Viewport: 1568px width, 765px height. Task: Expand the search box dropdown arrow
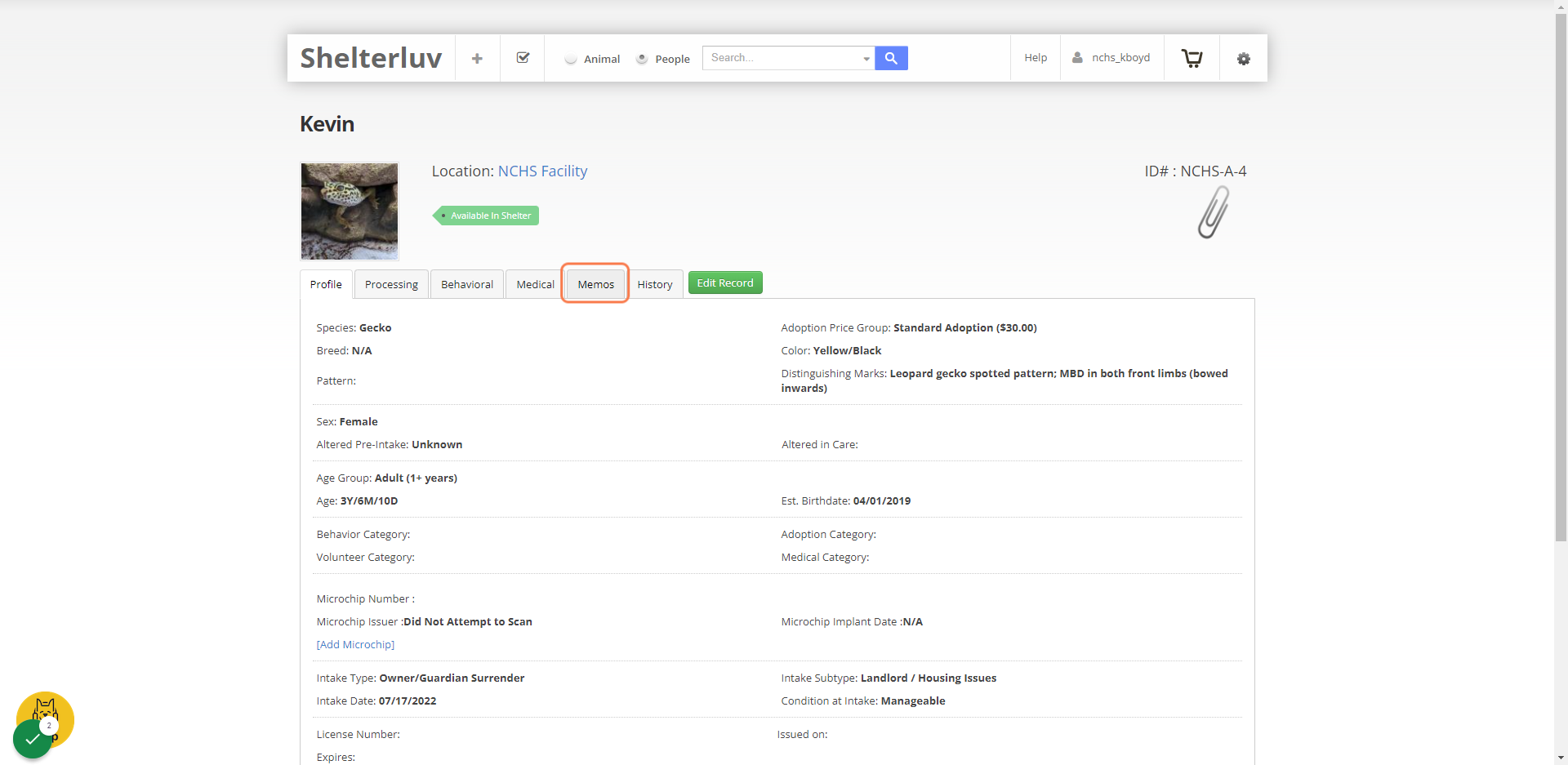pos(866,58)
